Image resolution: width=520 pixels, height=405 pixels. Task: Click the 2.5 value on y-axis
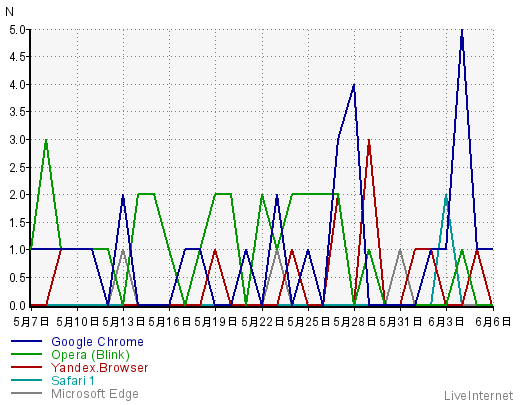(x=17, y=167)
